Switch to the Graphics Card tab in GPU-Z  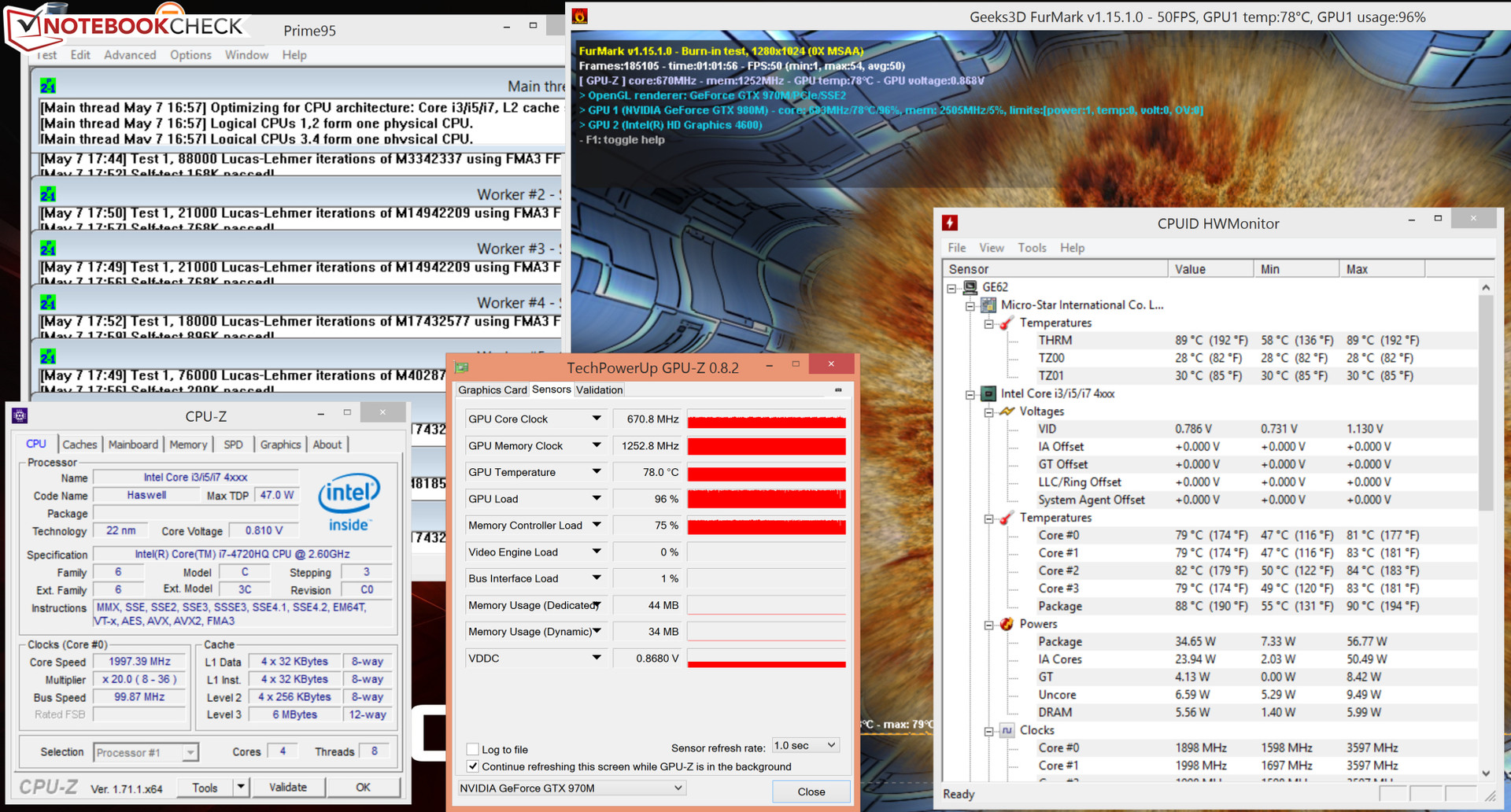[x=493, y=390]
